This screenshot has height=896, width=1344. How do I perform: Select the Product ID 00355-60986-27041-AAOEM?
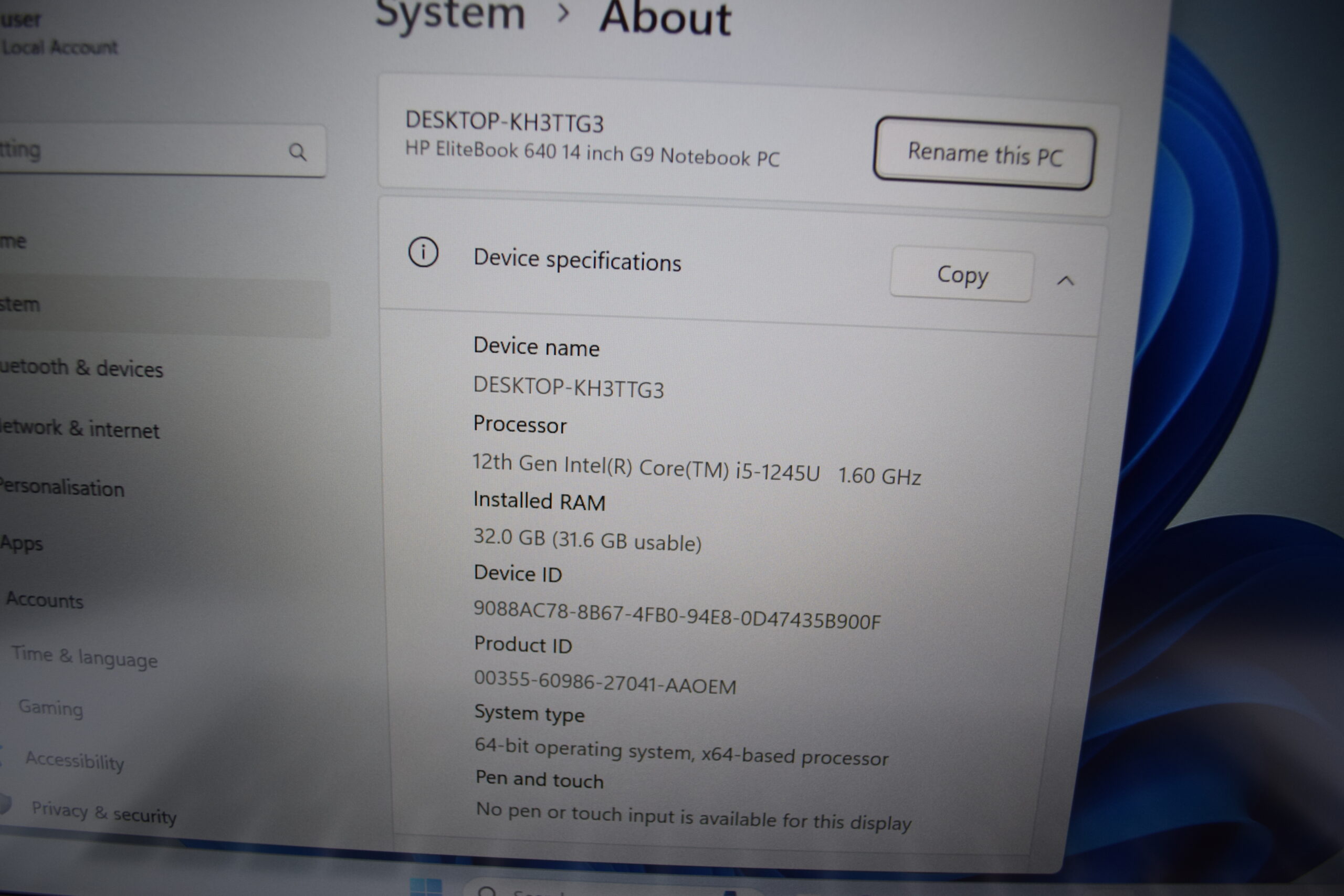tap(605, 682)
